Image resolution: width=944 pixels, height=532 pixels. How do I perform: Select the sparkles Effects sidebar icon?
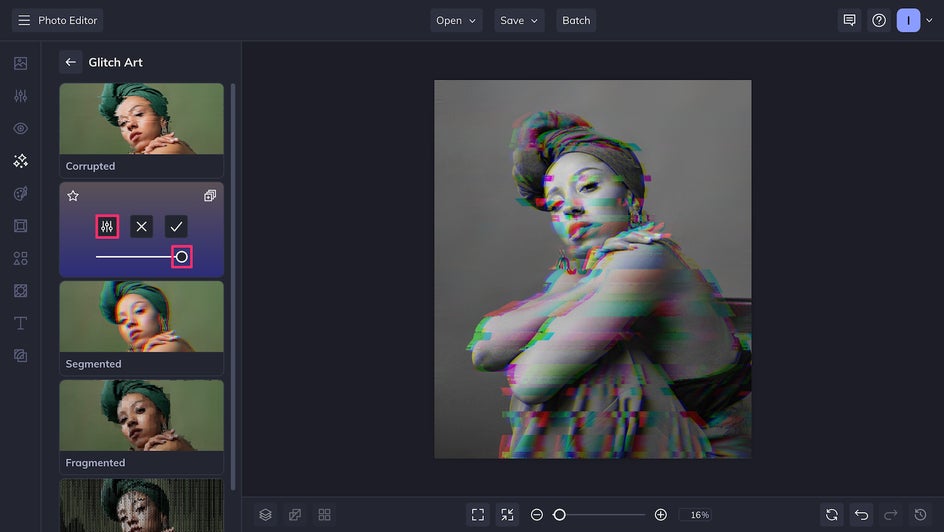pos(20,161)
